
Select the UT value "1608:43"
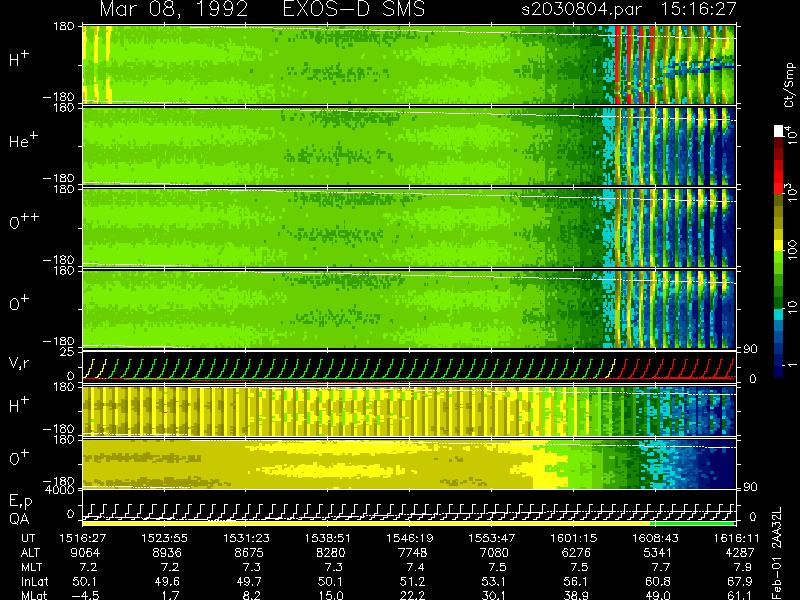point(655,538)
